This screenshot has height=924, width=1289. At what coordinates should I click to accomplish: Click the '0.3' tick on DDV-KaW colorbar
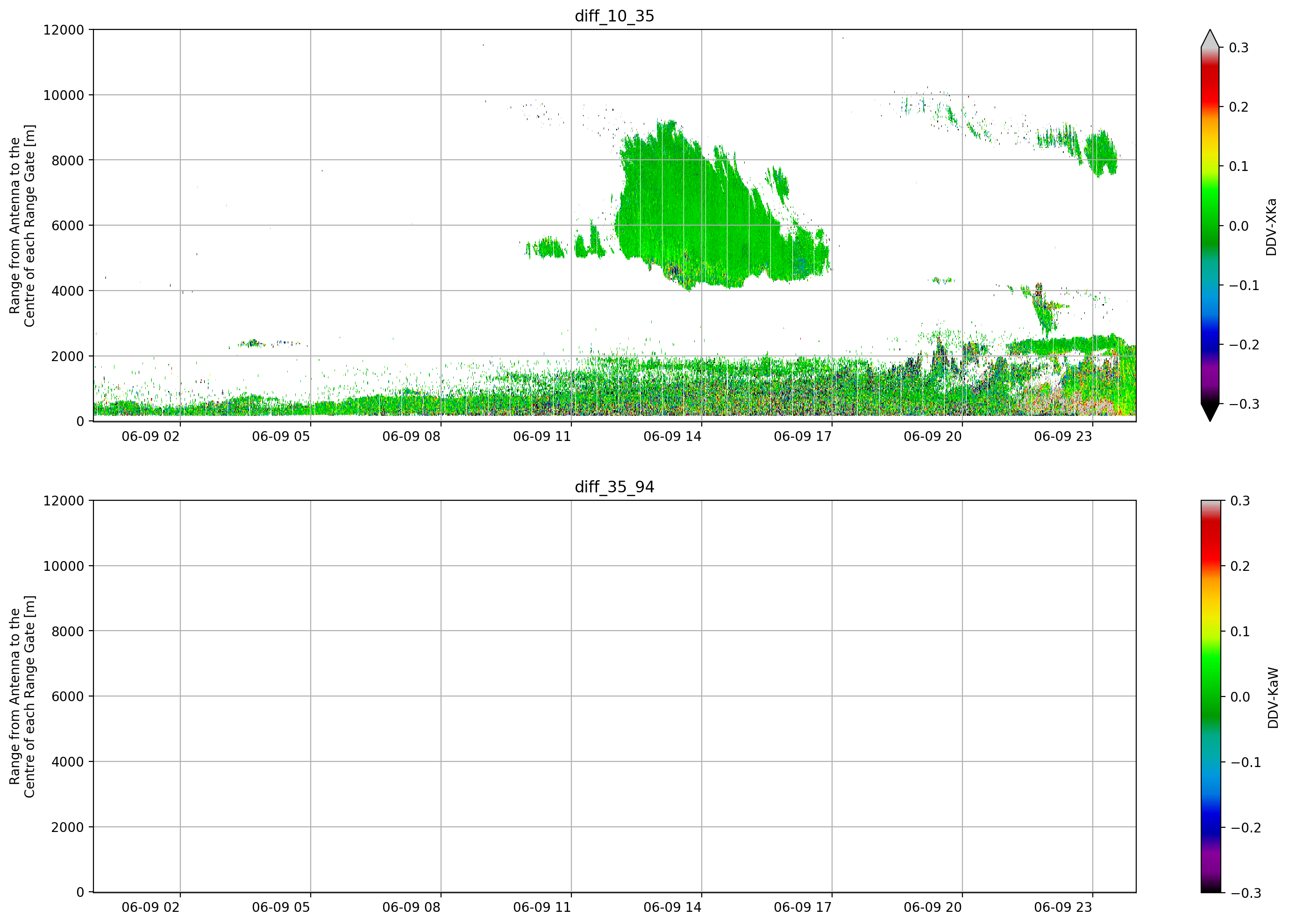(1239, 501)
